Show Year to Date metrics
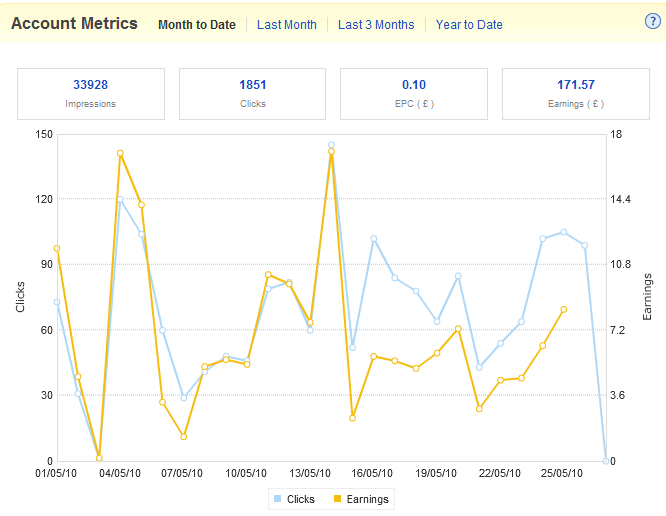 (x=469, y=25)
